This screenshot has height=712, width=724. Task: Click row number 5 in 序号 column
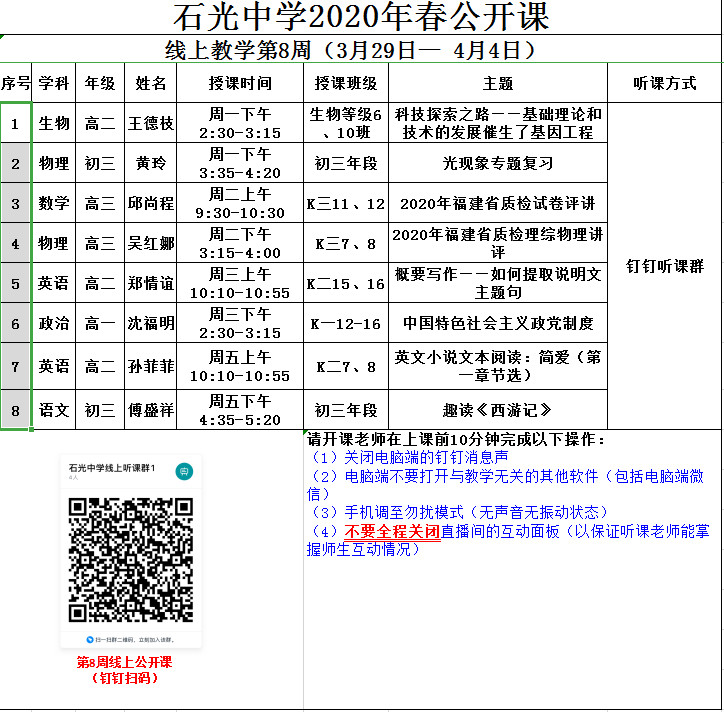click(x=16, y=283)
